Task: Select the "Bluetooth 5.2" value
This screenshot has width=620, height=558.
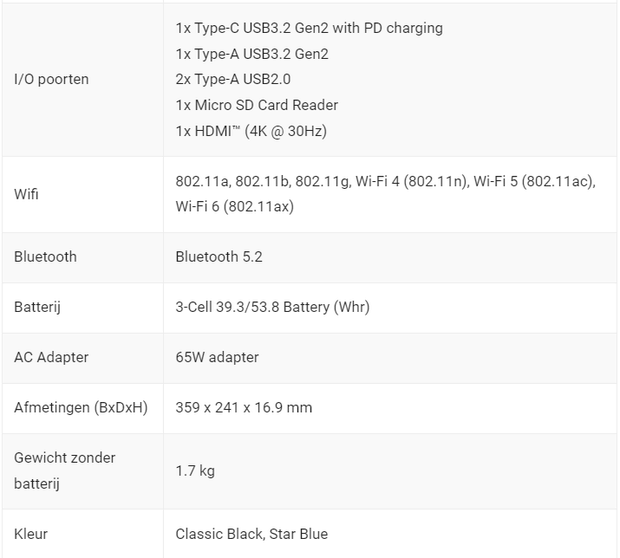Action: click(218, 257)
